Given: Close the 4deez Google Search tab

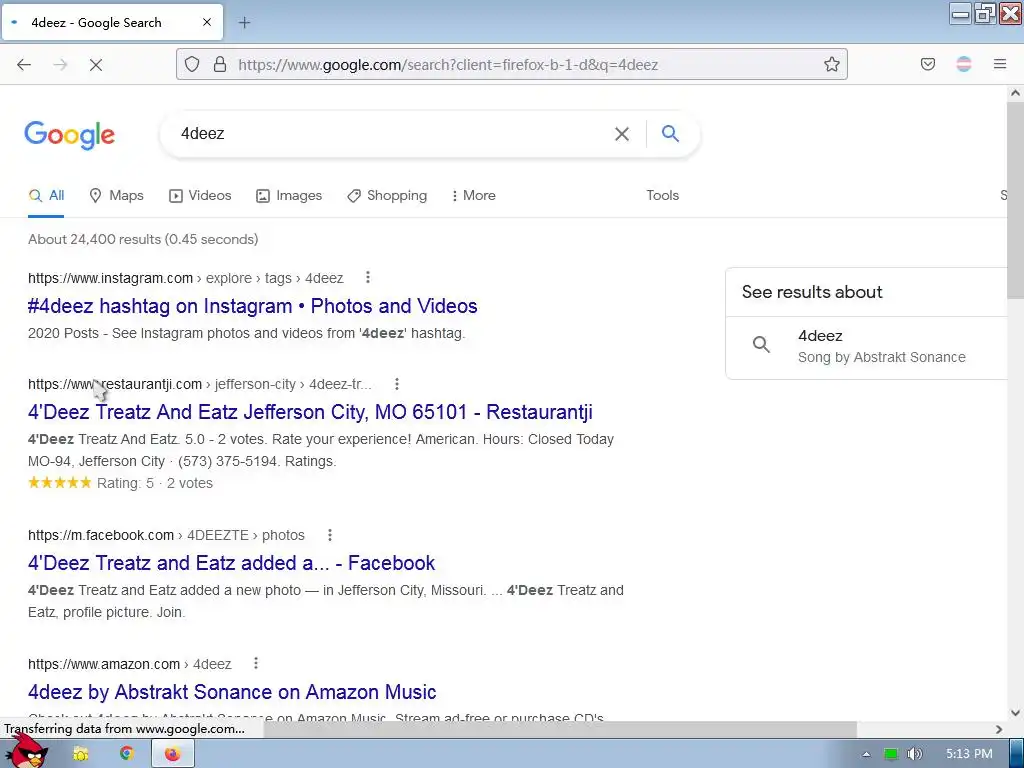Looking at the screenshot, I should (x=207, y=22).
